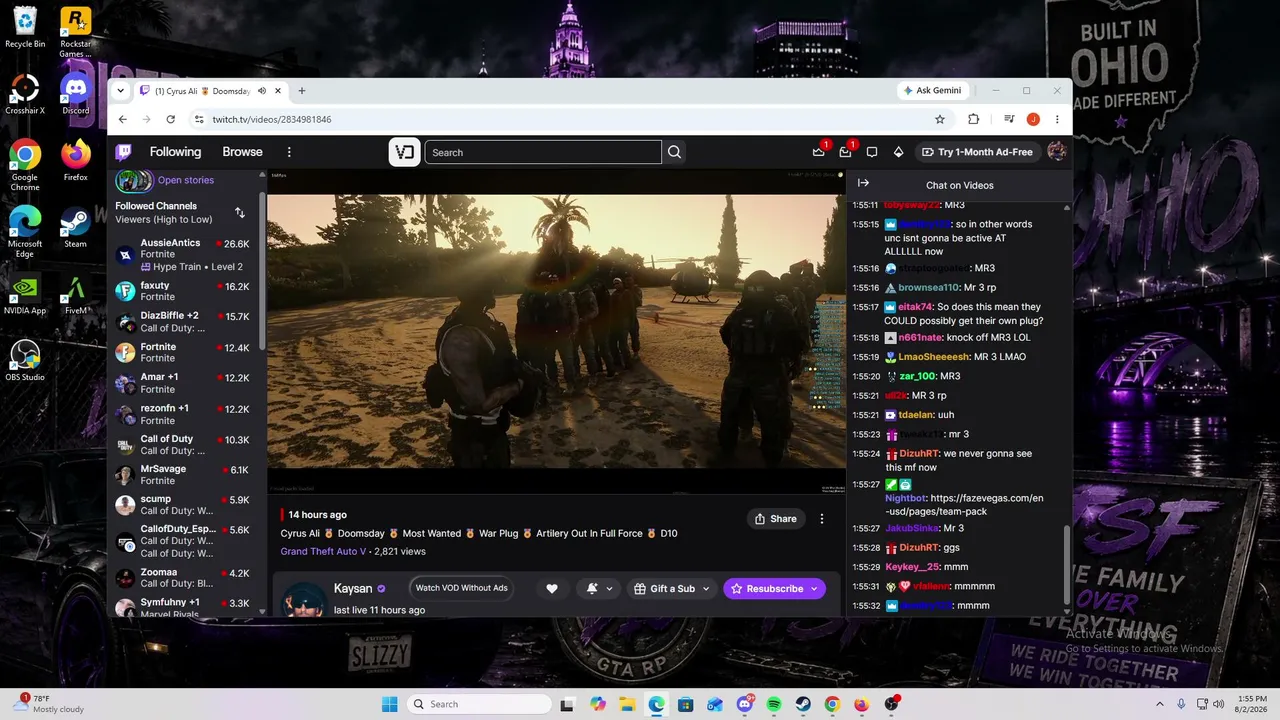
Task: Submit search with the magnifier icon
Action: [x=674, y=152]
